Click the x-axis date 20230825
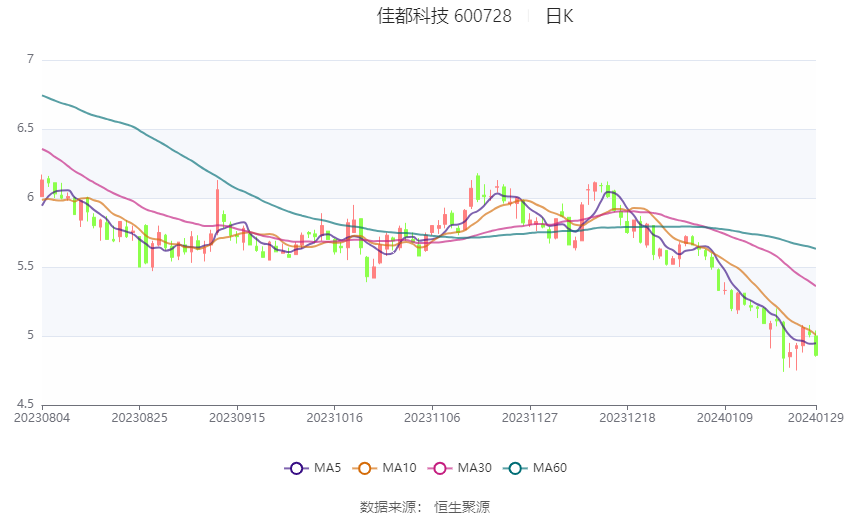Viewport: 850px width, 517px height. (x=139, y=418)
